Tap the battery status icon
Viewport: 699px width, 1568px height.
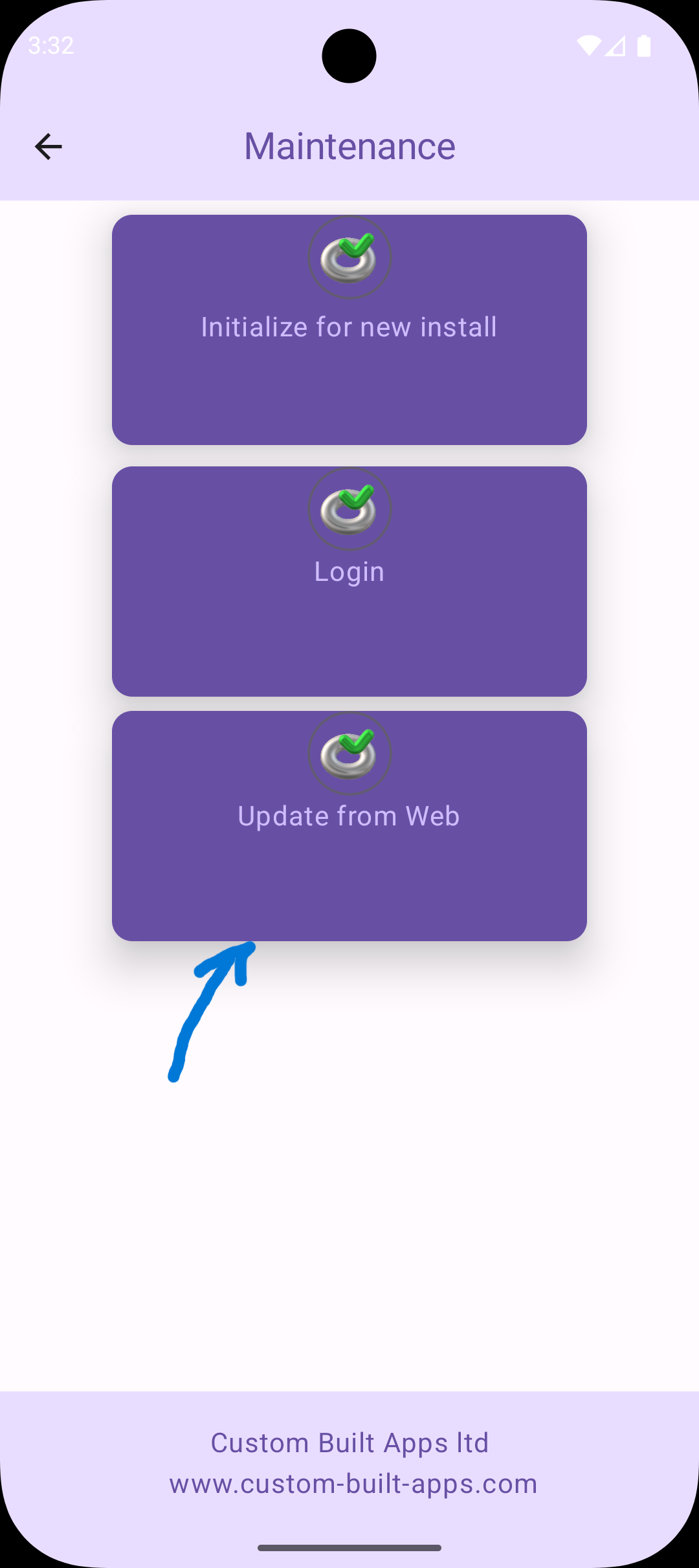click(643, 46)
